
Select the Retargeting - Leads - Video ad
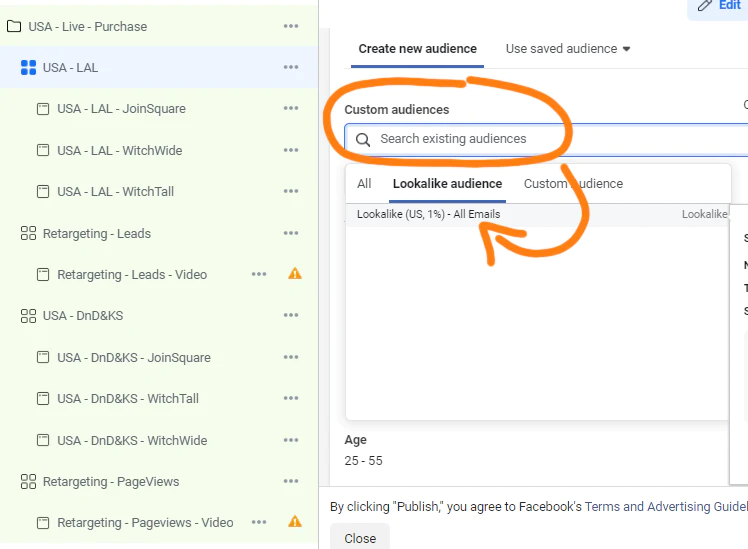(132, 275)
